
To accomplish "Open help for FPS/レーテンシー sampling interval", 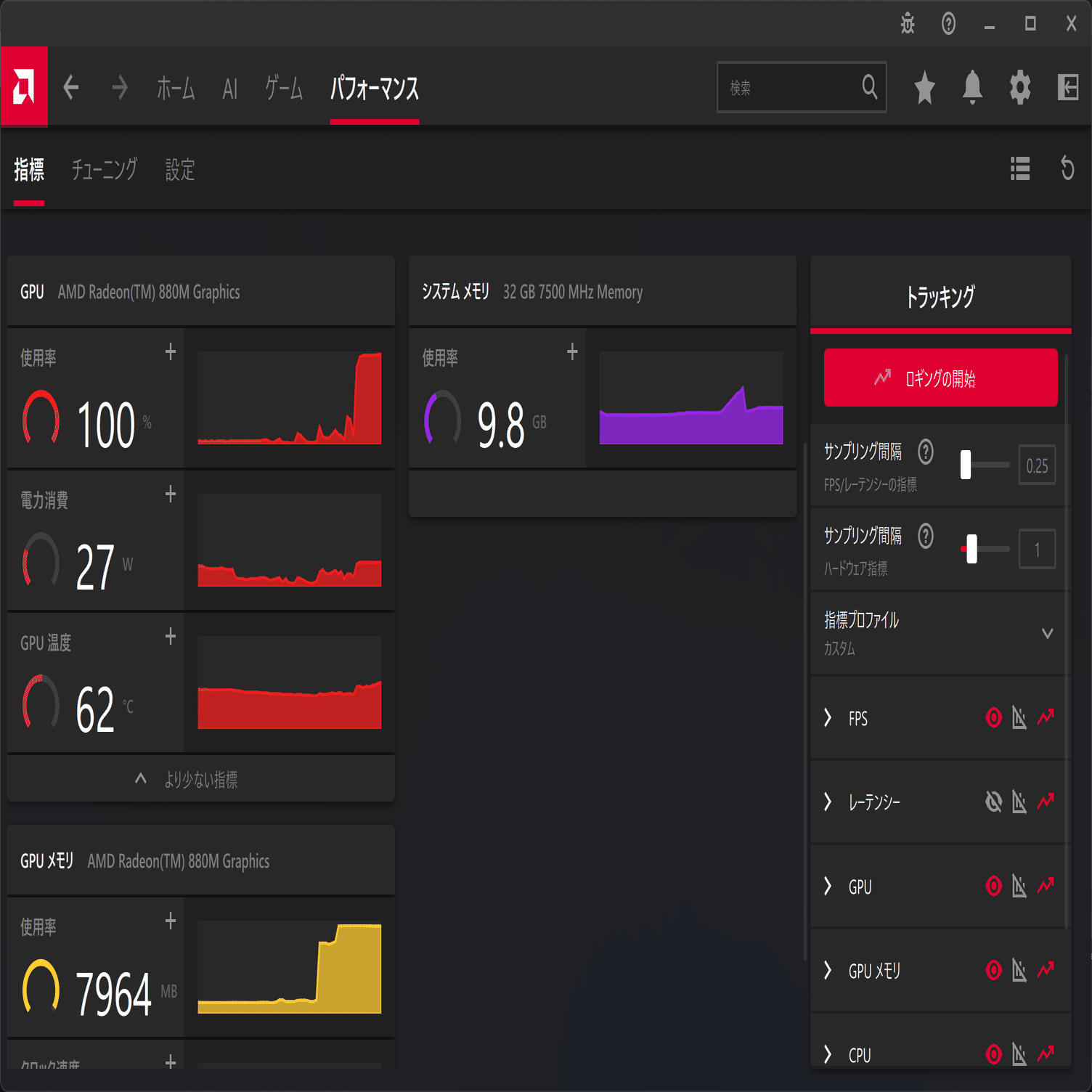I will [x=926, y=452].
